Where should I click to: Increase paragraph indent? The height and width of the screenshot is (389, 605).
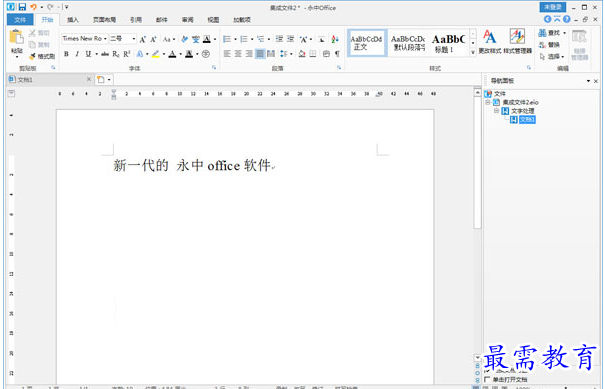click(x=291, y=39)
